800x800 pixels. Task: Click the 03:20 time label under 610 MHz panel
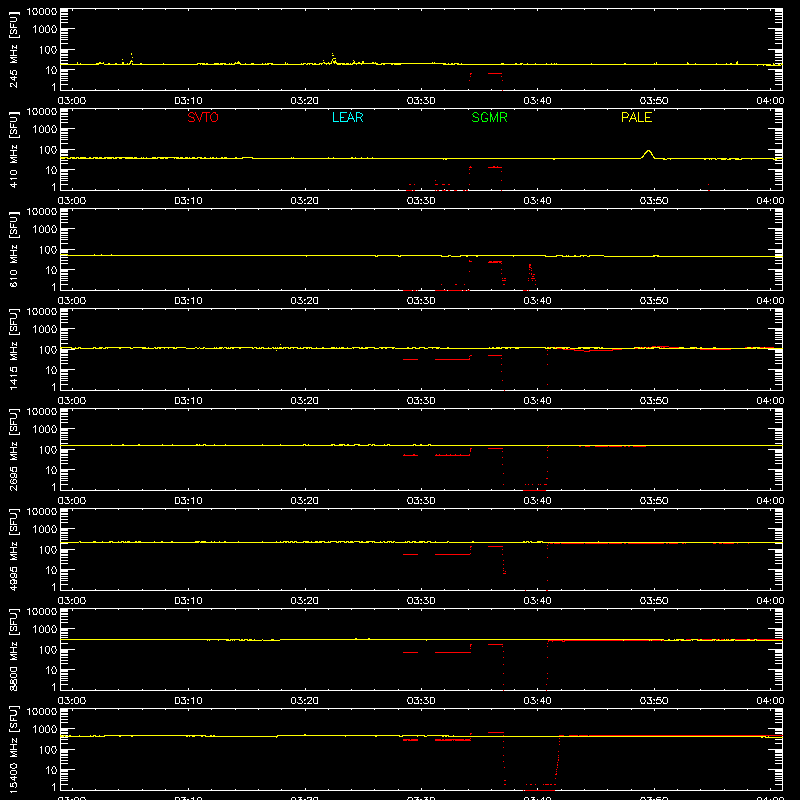[305, 301]
